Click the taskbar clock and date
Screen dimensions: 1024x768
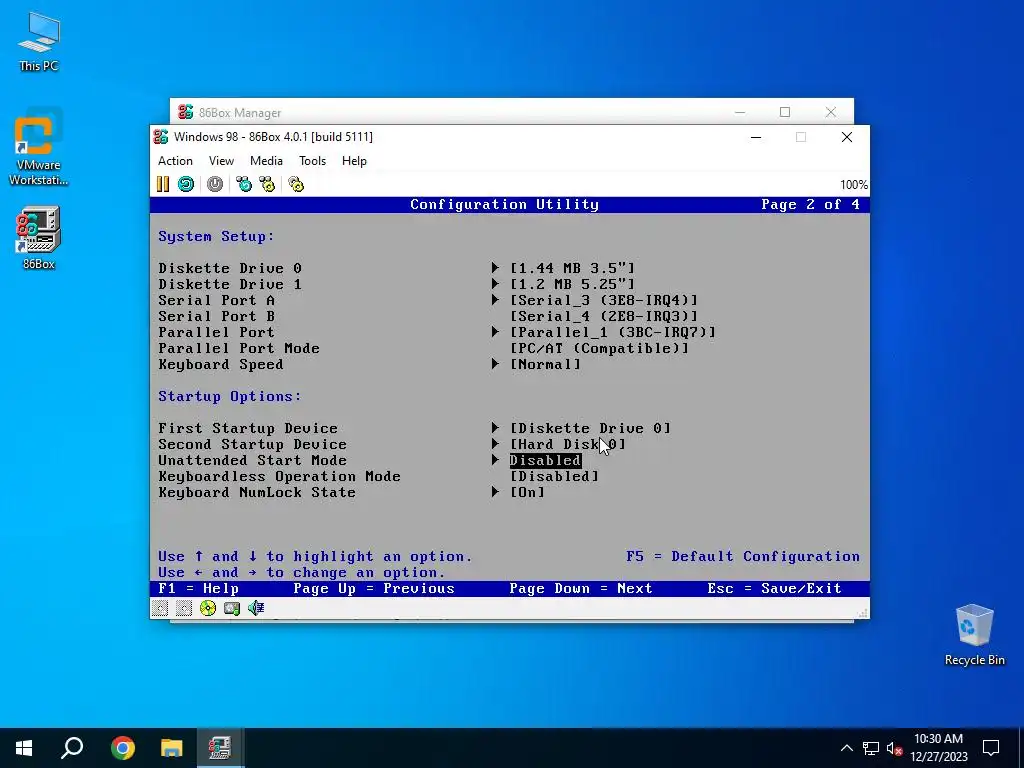click(x=938, y=748)
